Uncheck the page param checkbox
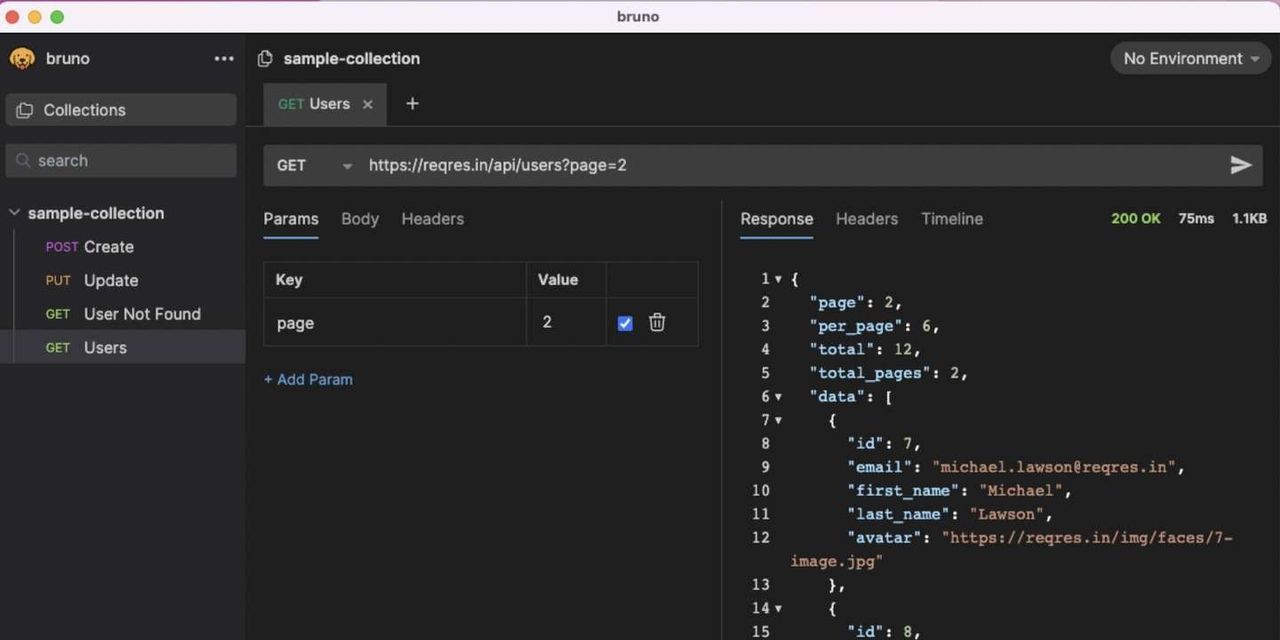 tap(625, 323)
